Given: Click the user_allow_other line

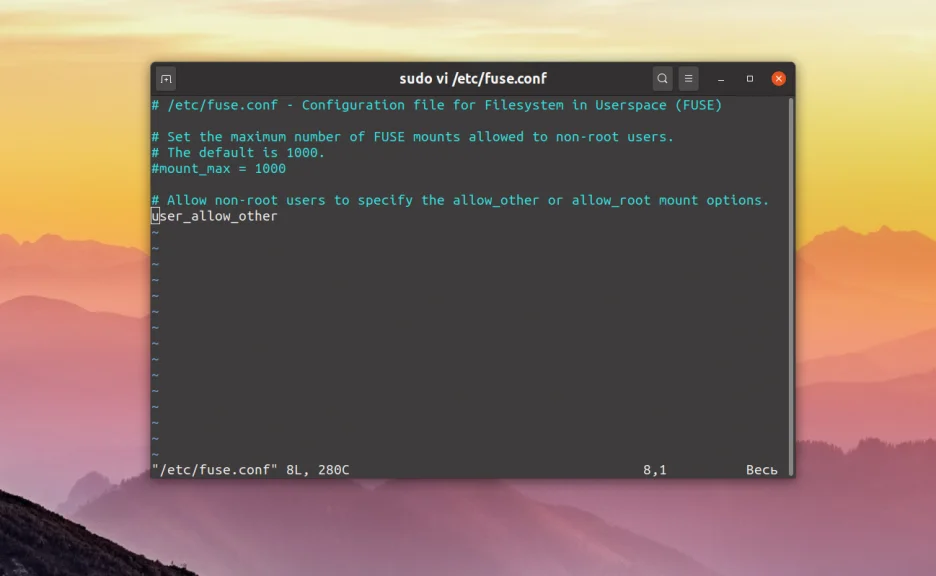Looking at the screenshot, I should (x=214, y=216).
